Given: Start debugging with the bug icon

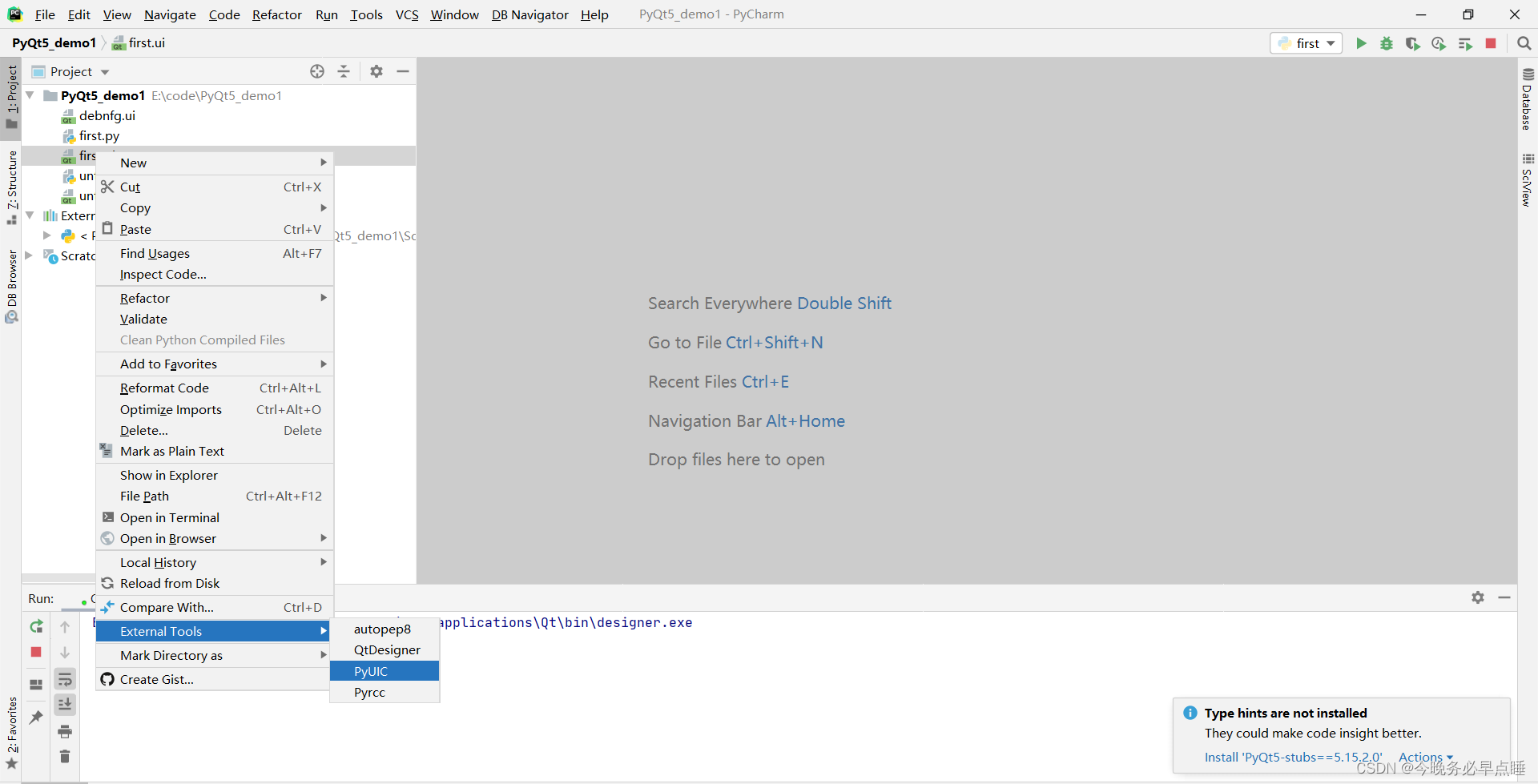Looking at the screenshot, I should [x=1387, y=43].
